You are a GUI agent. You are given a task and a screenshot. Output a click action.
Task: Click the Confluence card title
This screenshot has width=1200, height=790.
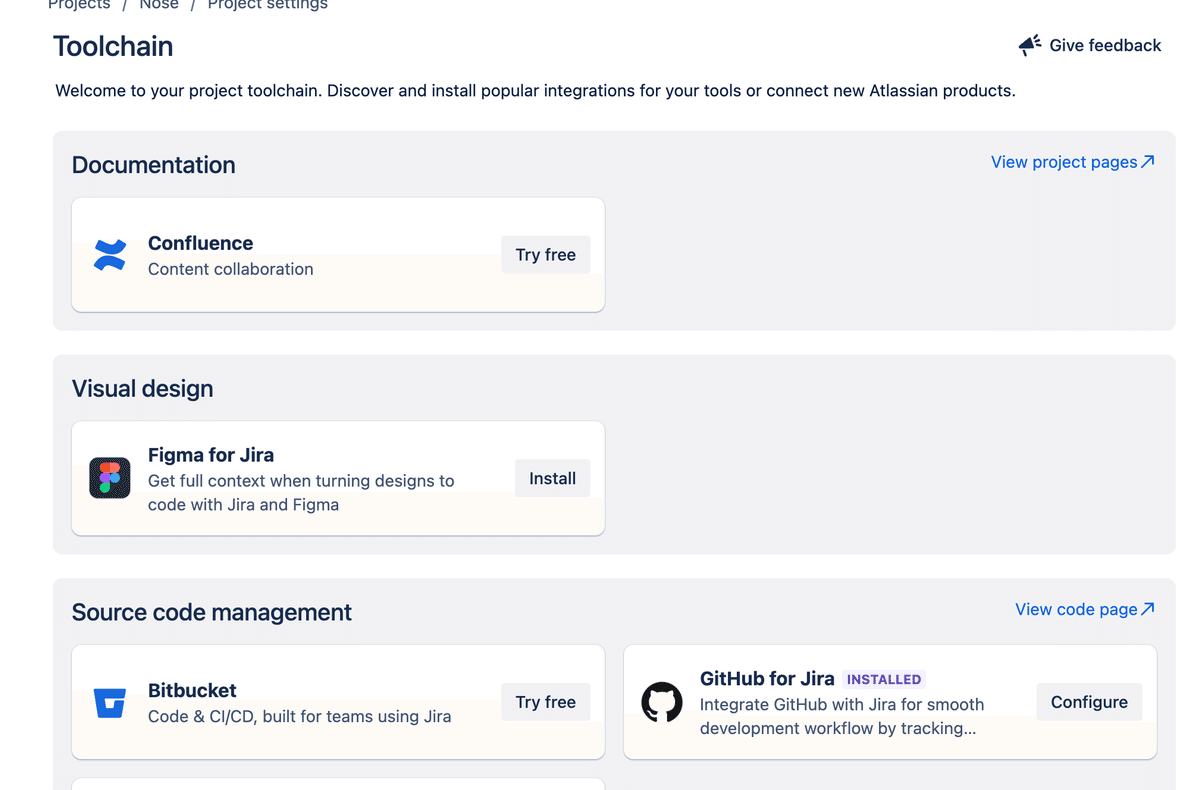click(200, 243)
